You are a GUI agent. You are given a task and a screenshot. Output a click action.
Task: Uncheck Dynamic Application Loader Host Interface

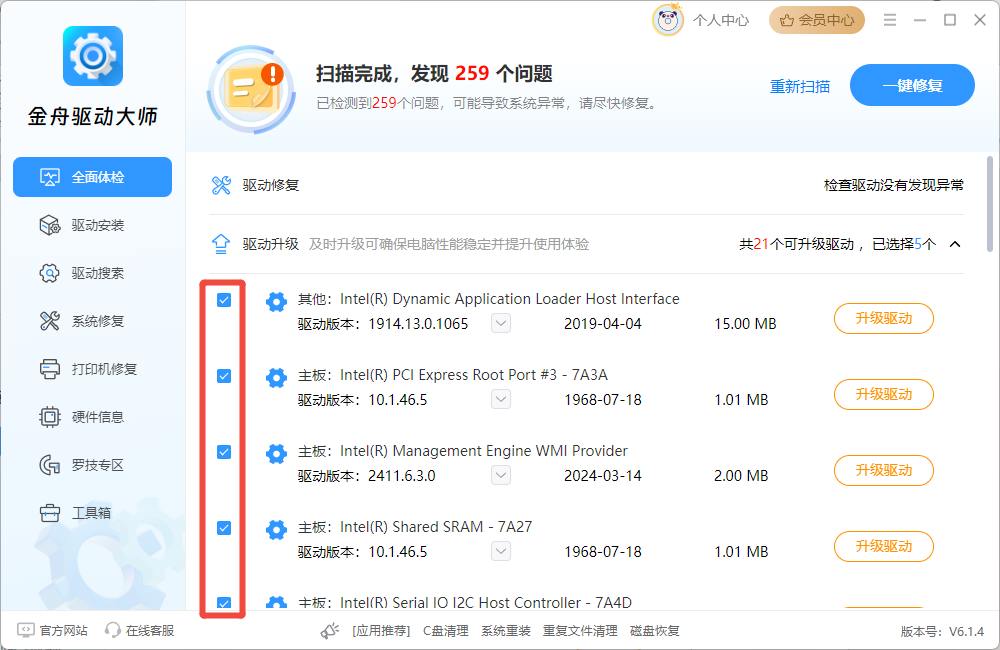(224, 300)
